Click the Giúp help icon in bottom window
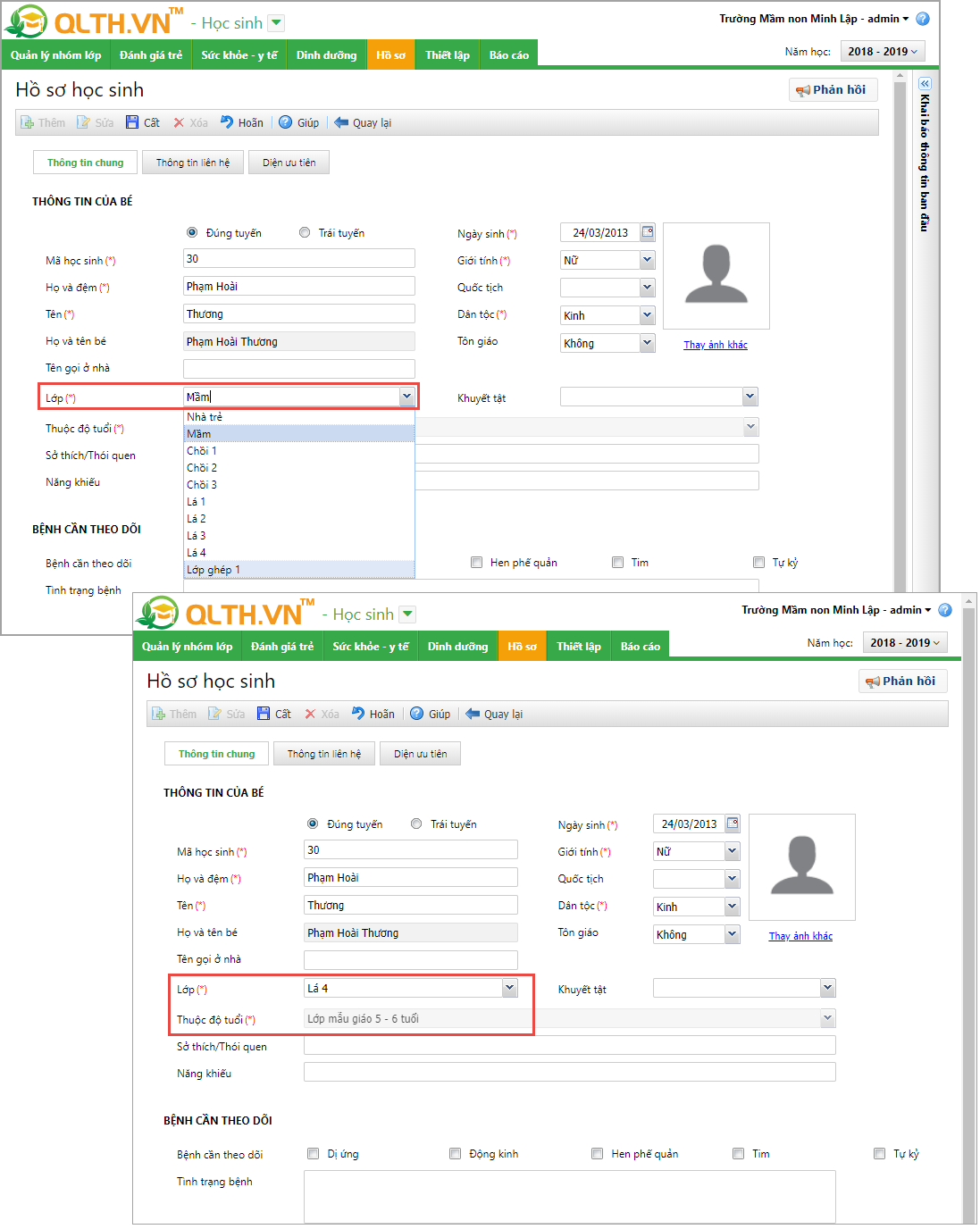 pyautogui.click(x=416, y=714)
